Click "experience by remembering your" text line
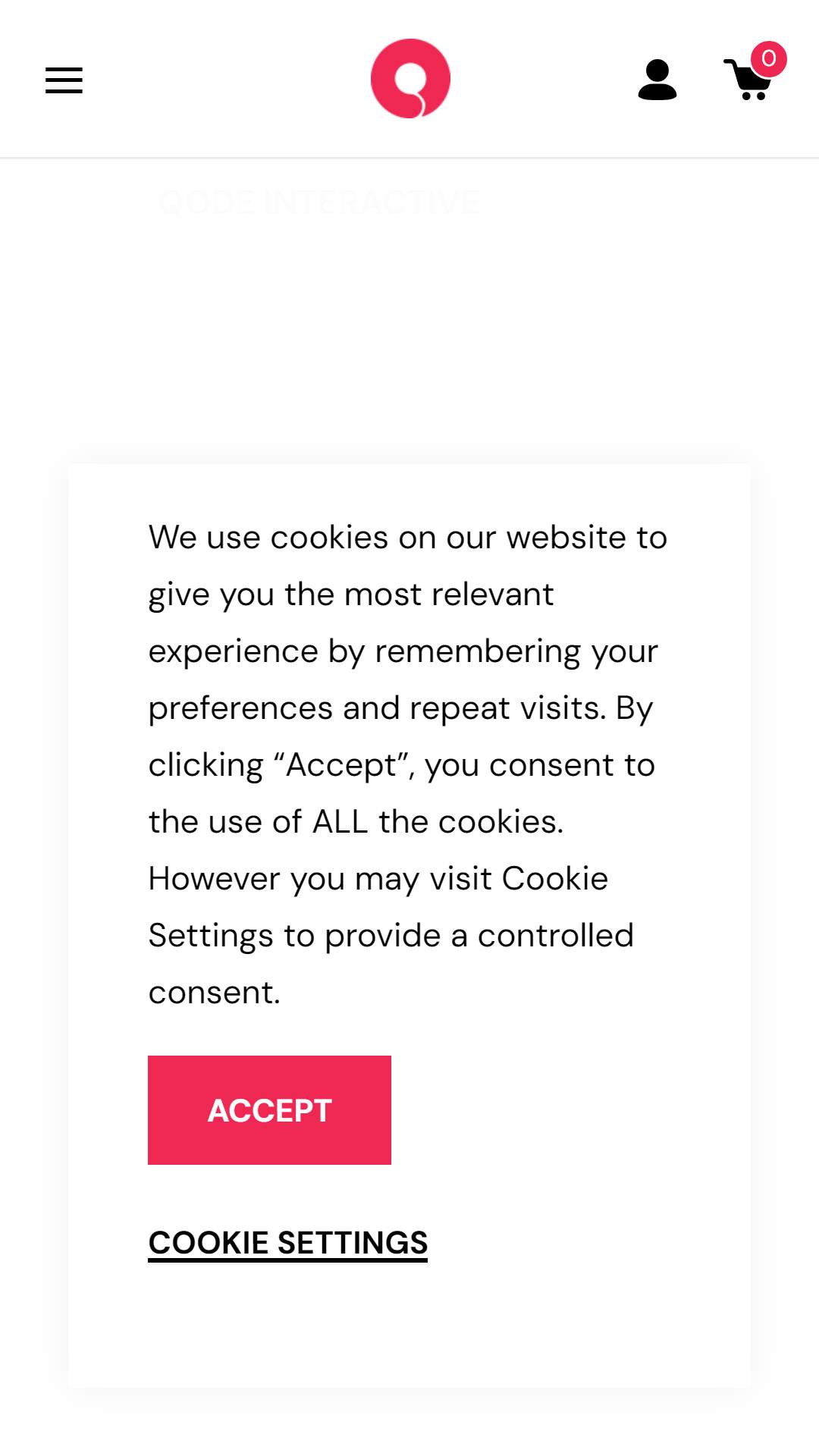Image resolution: width=819 pixels, height=1456 pixels. pyautogui.click(x=403, y=651)
